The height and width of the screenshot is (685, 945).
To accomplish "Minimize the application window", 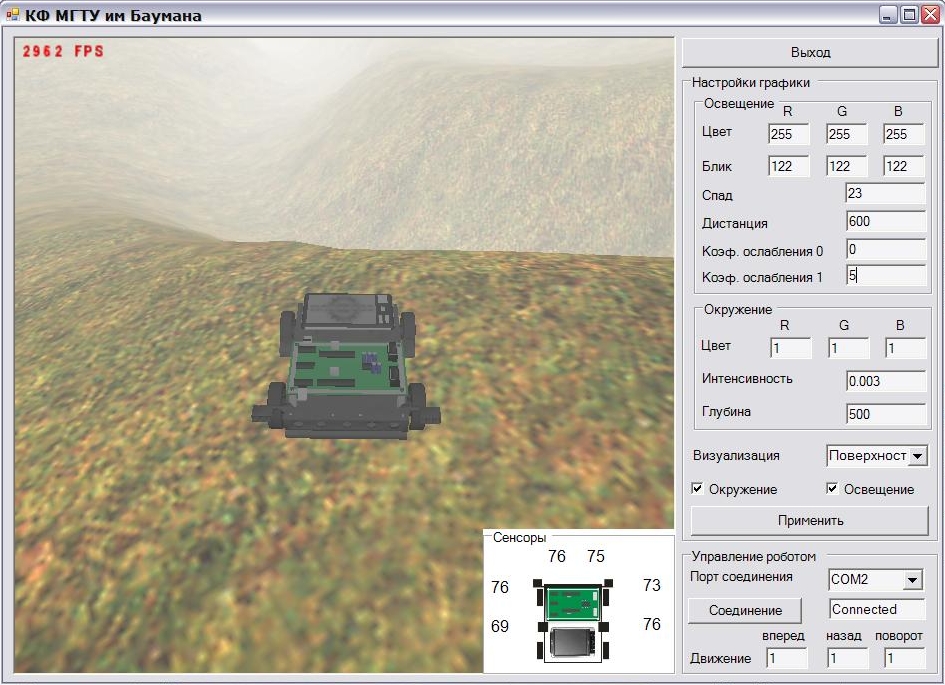I will click(x=888, y=15).
